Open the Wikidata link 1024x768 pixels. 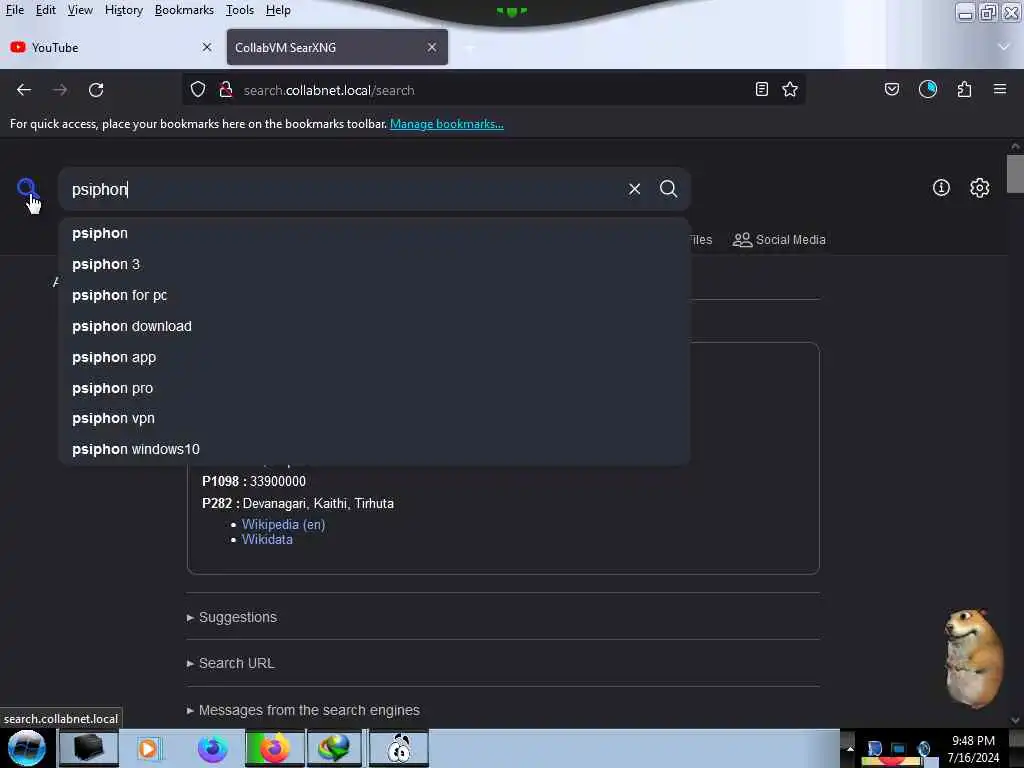pyautogui.click(x=267, y=539)
